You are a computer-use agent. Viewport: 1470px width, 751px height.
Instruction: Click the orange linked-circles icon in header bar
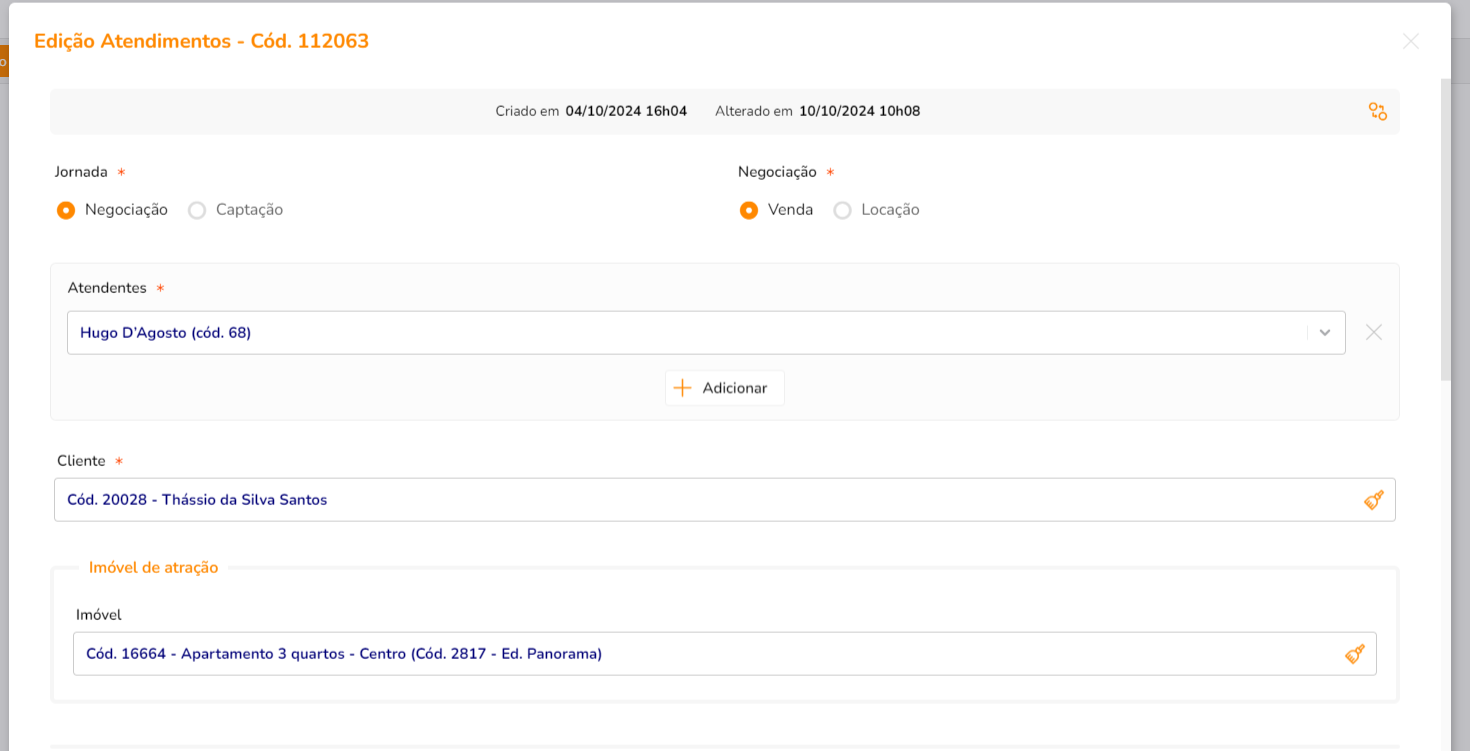(x=1378, y=112)
